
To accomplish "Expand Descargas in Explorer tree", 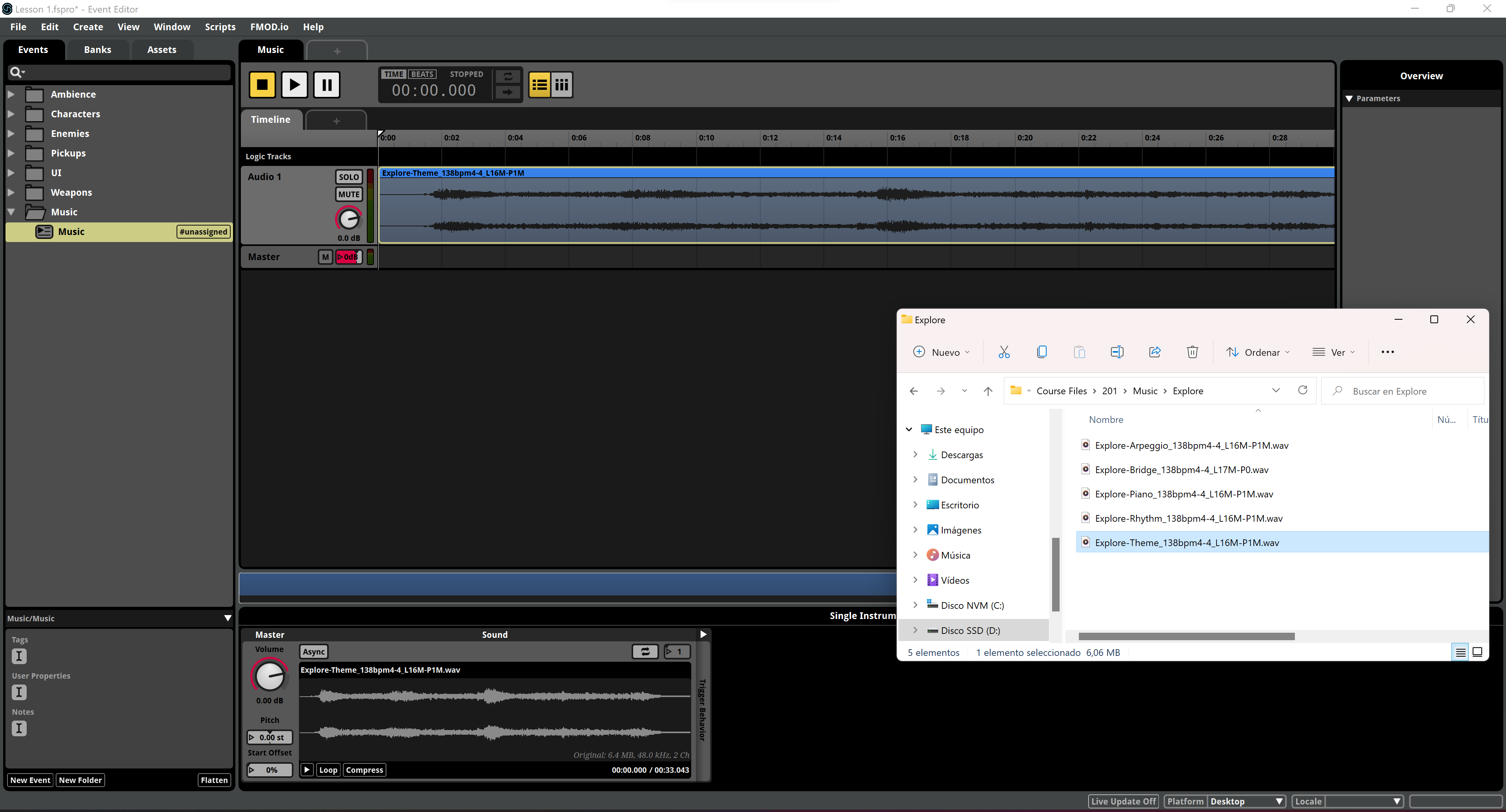I will (x=916, y=454).
